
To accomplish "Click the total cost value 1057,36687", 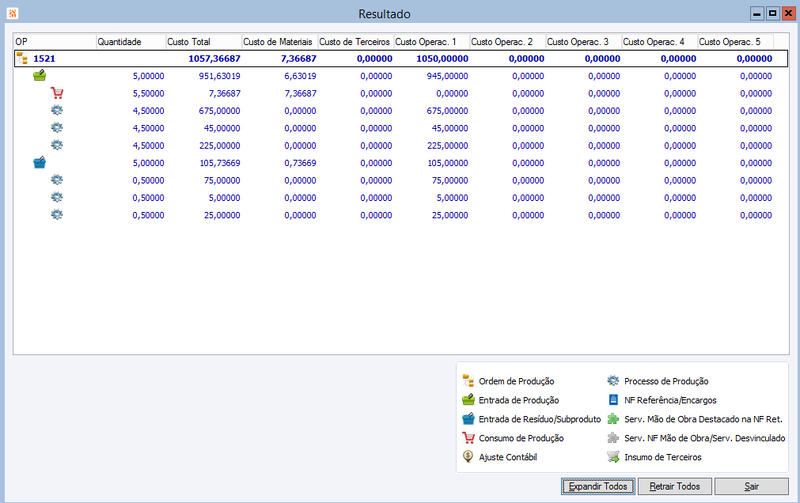I will (x=214, y=59).
